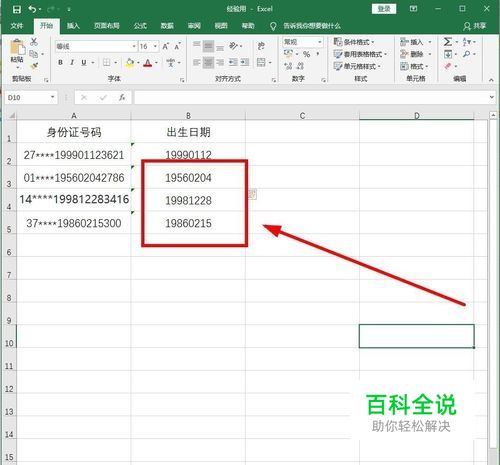The height and width of the screenshot is (465, 500).
Task: Click the Sort and Filter icon
Action: [x=467, y=42]
